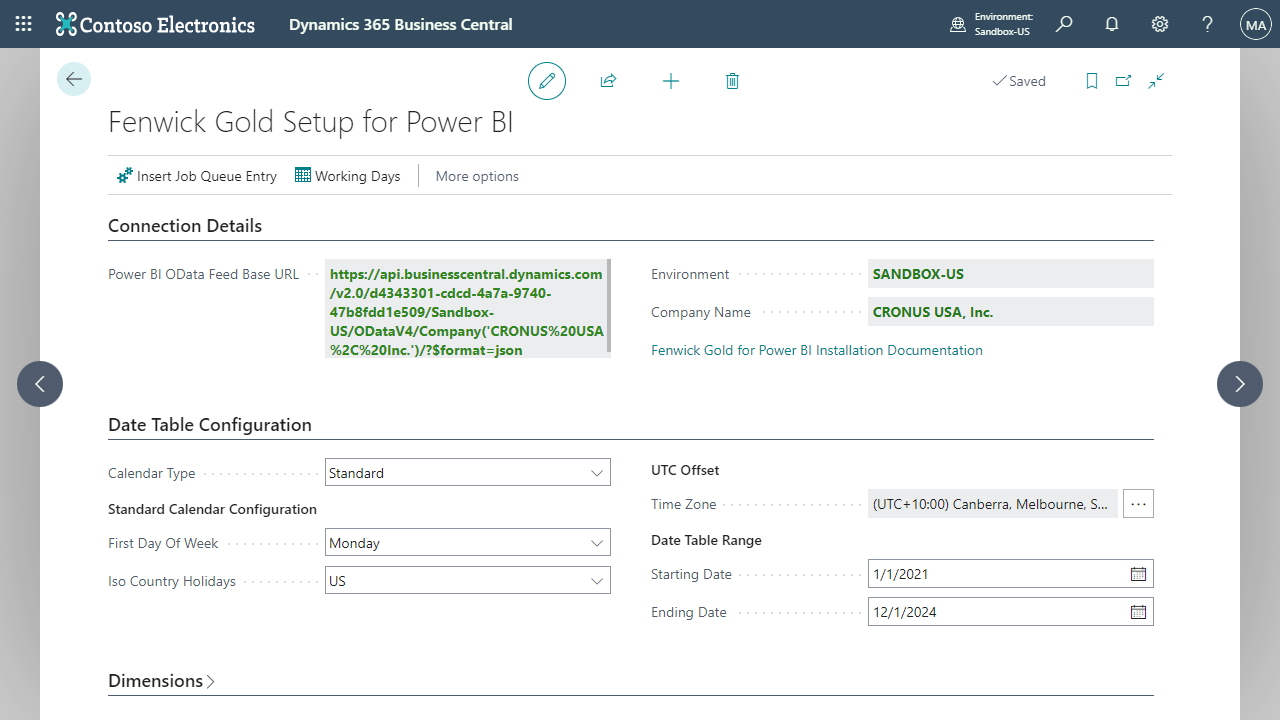1280x720 pixels.
Task: Go back with the arrow button
Action: (74, 79)
